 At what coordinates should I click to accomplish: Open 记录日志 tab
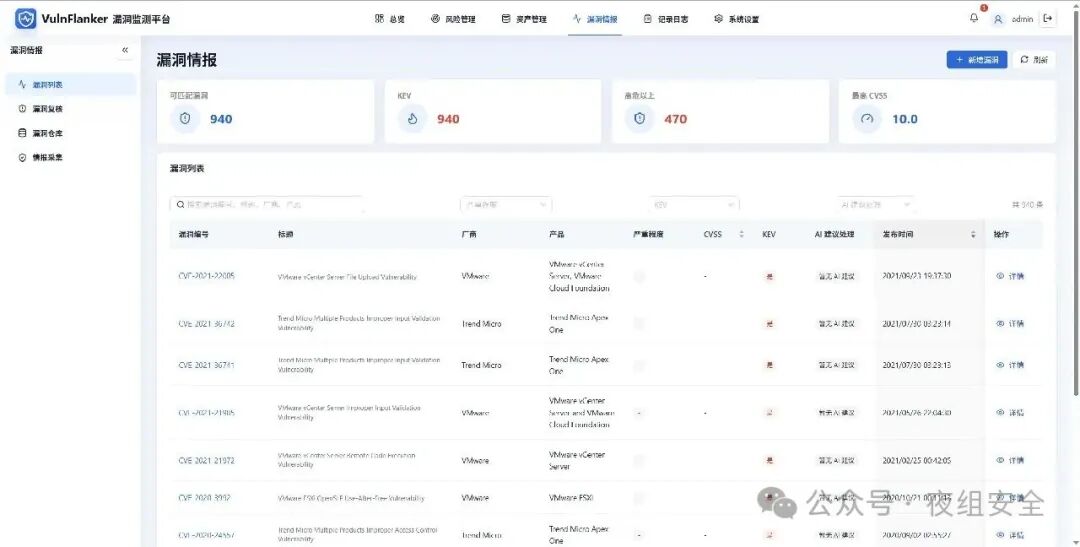pos(666,19)
